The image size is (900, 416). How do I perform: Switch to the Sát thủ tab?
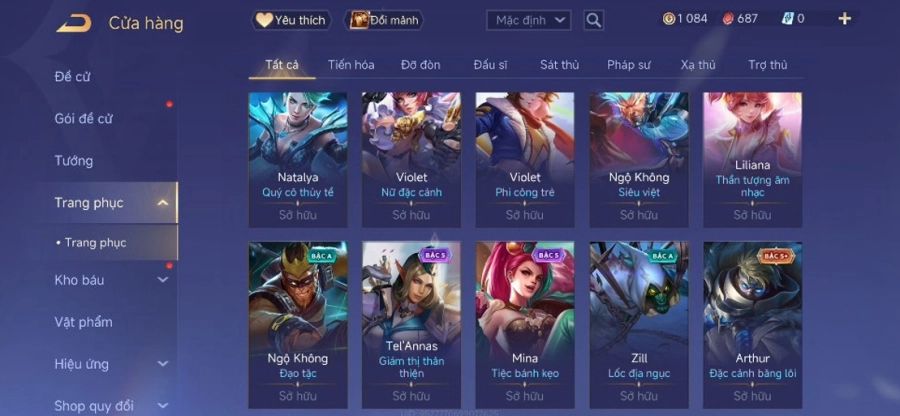(559, 65)
